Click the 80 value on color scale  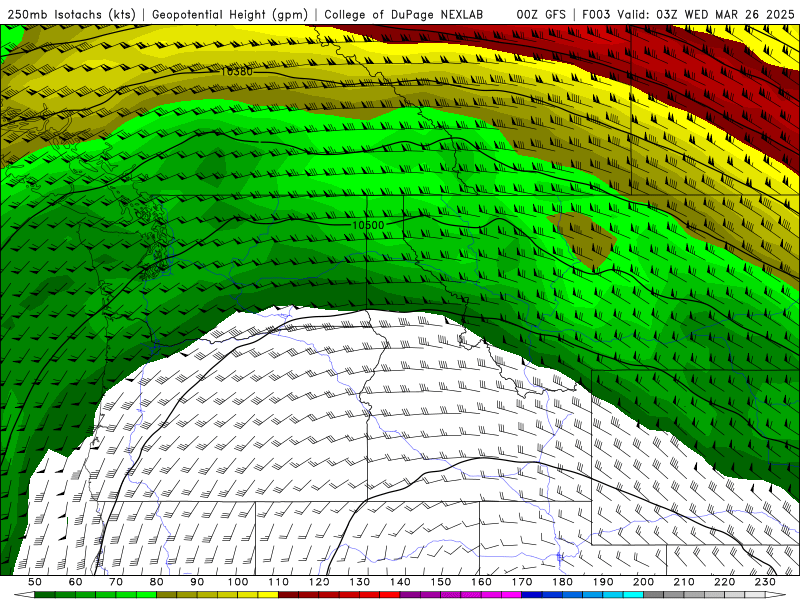(157, 582)
